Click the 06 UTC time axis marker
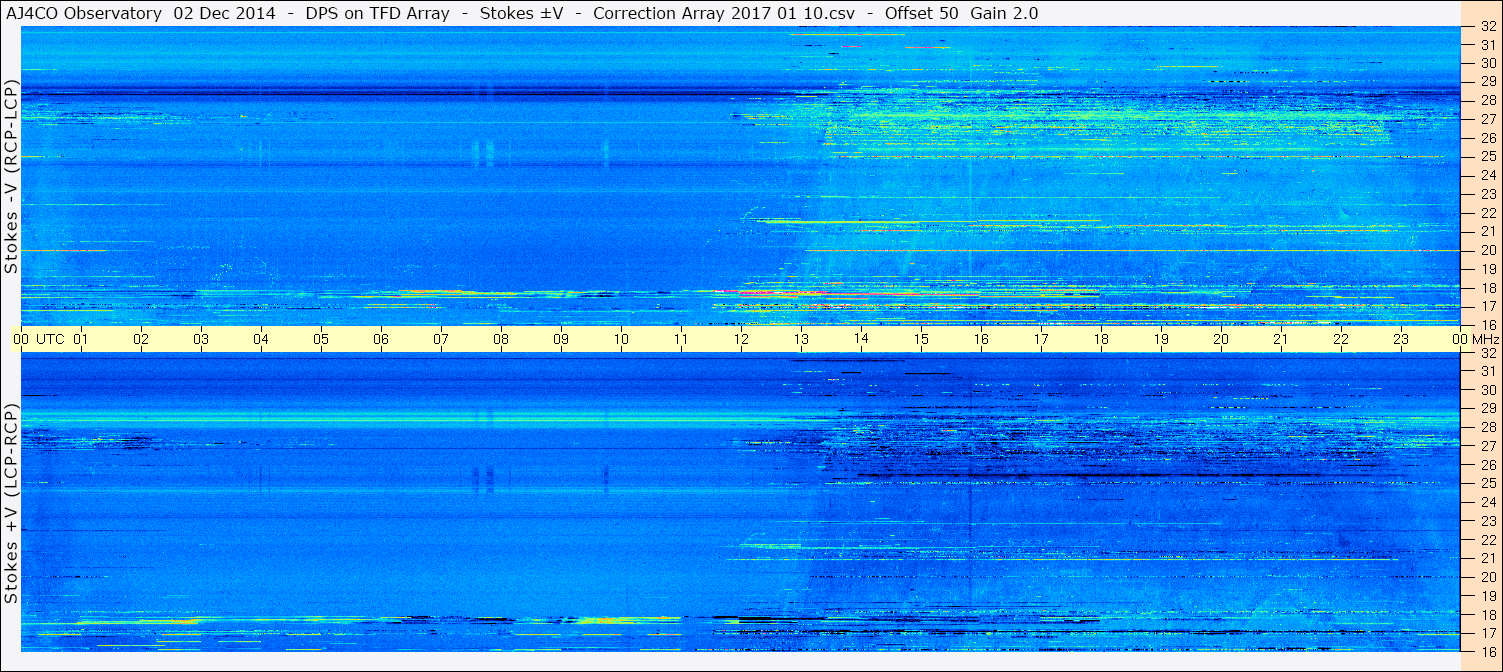Image resolution: width=1503 pixels, height=672 pixels. [380, 339]
